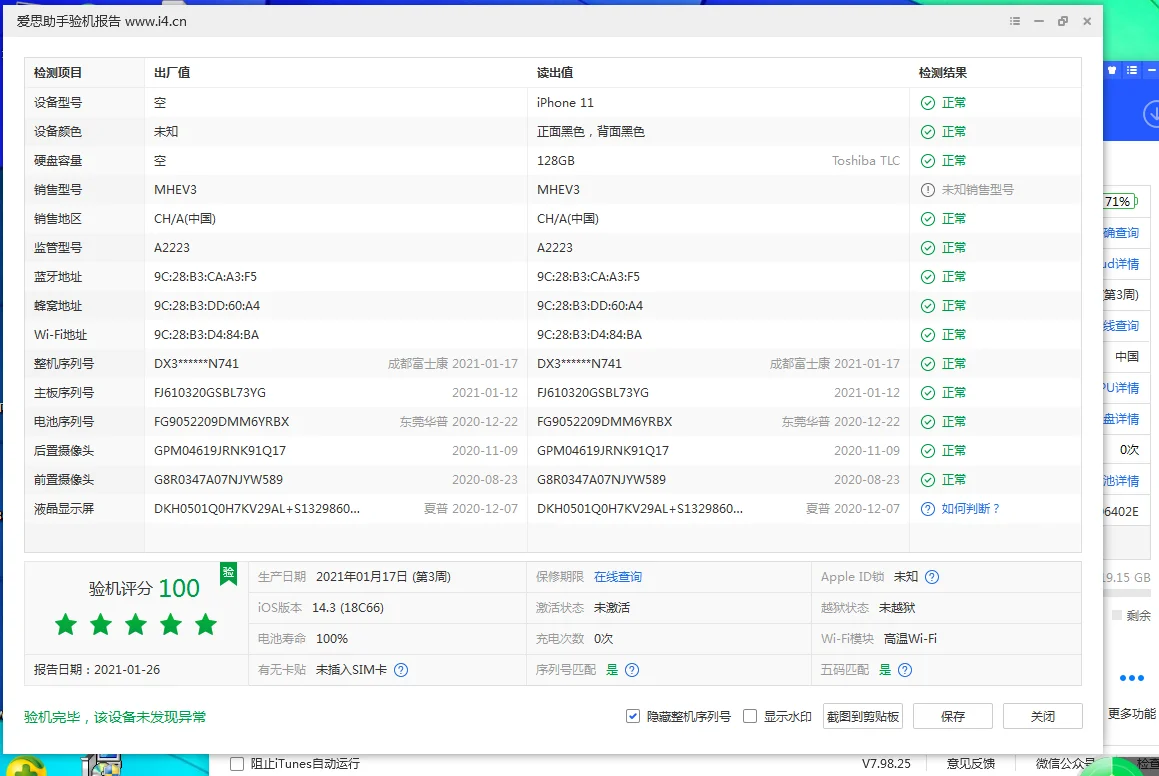Click 检测项目 column header
The width and height of the screenshot is (1159, 776).
click(x=58, y=72)
